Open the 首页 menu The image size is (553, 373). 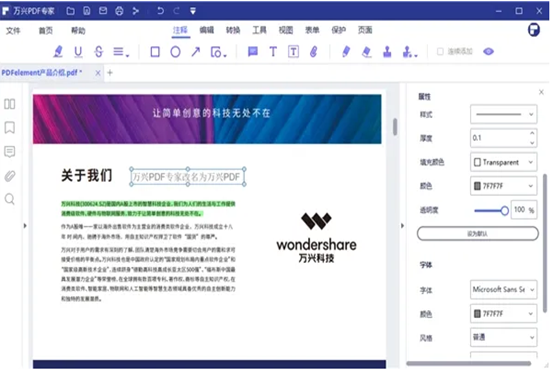point(45,31)
